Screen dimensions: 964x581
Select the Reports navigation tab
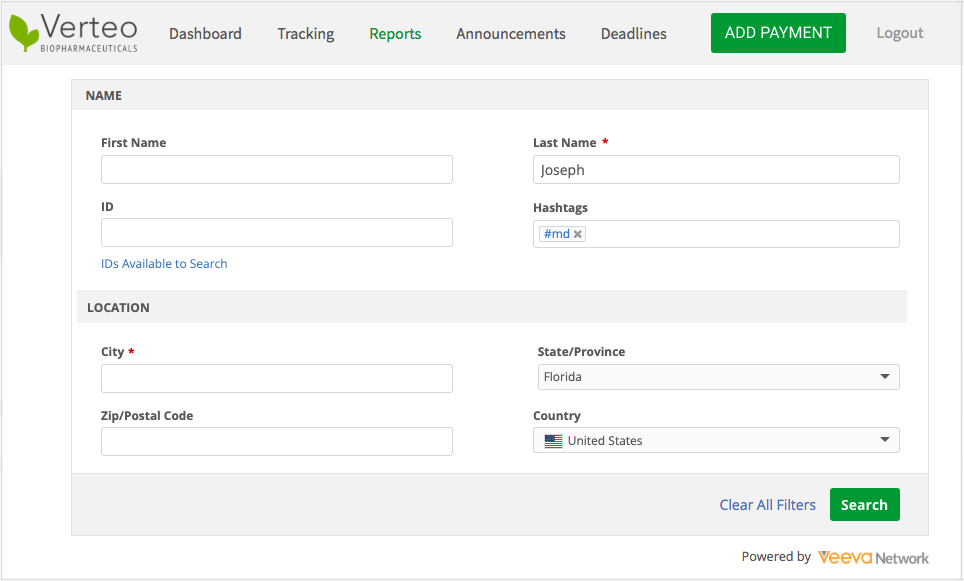(x=395, y=33)
